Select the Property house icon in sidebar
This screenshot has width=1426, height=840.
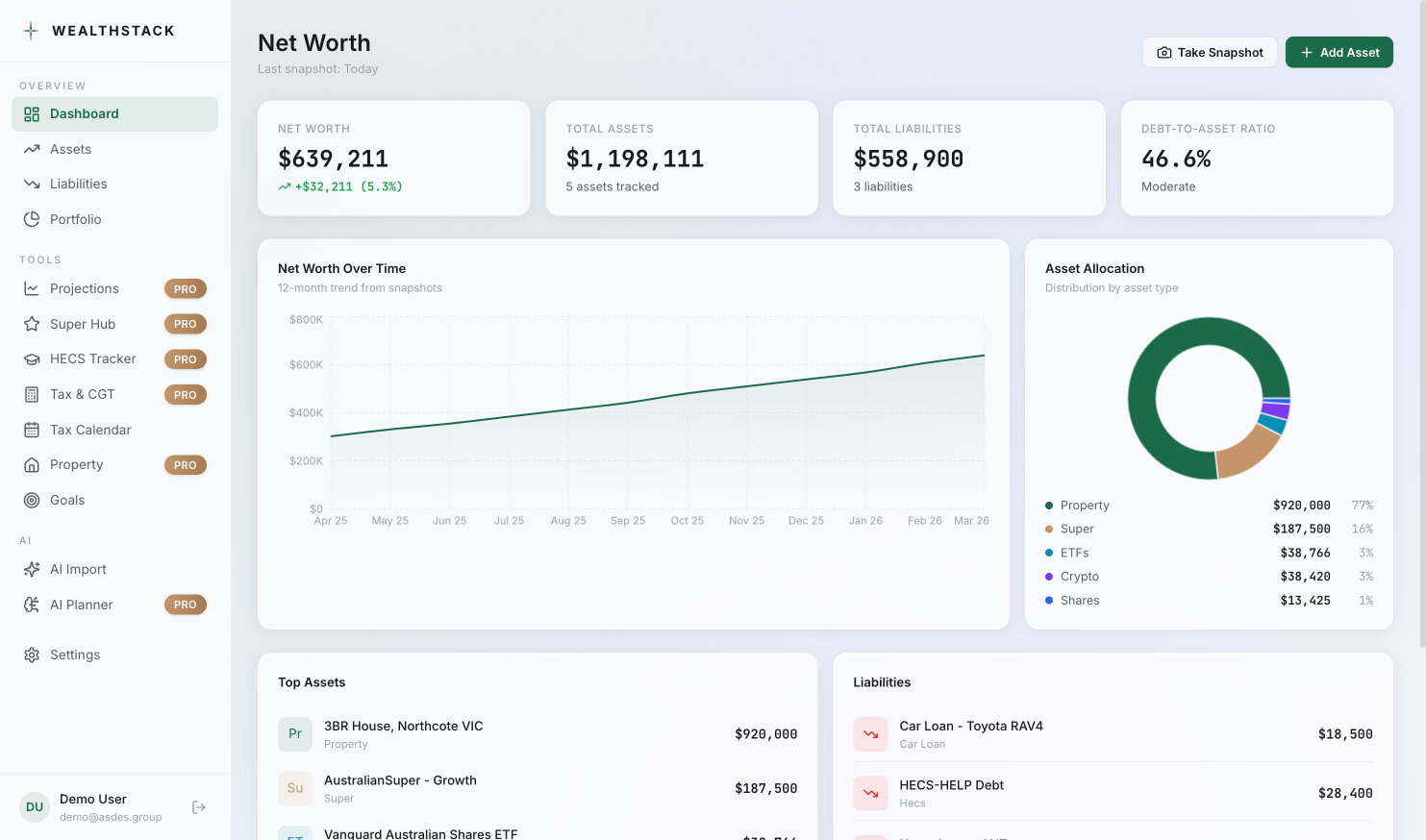click(32, 464)
